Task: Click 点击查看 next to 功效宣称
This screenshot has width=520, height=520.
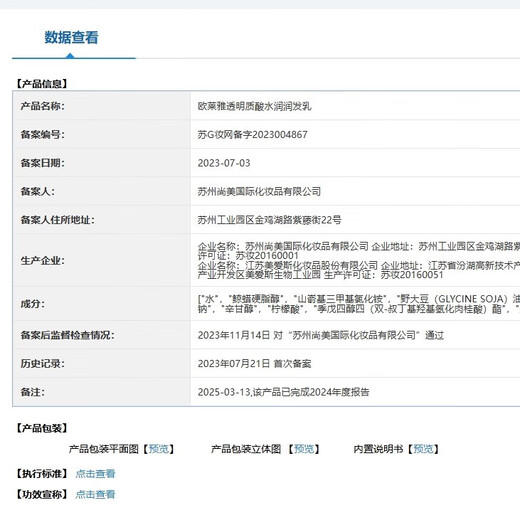Action: pyautogui.click(x=95, y=494)
